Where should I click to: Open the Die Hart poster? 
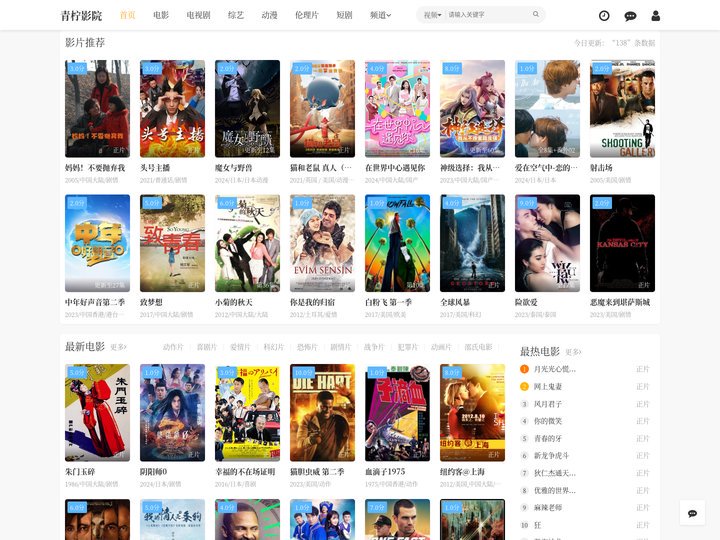point(322,412)
